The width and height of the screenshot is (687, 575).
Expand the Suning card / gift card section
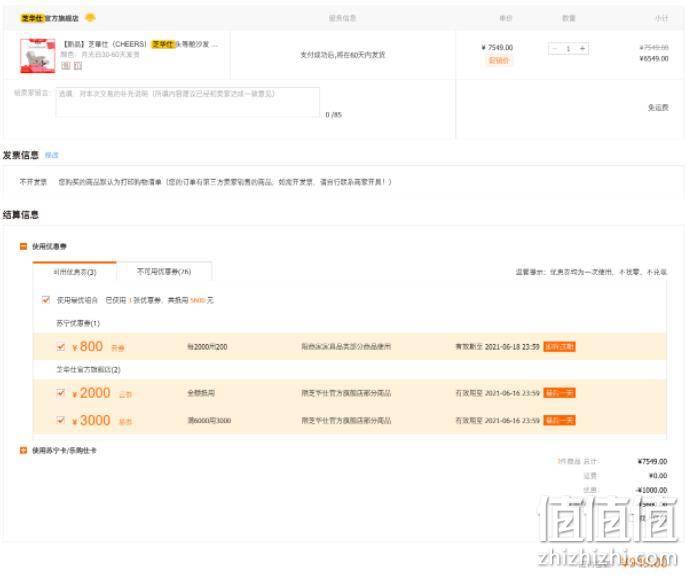[x=24, y=450]
